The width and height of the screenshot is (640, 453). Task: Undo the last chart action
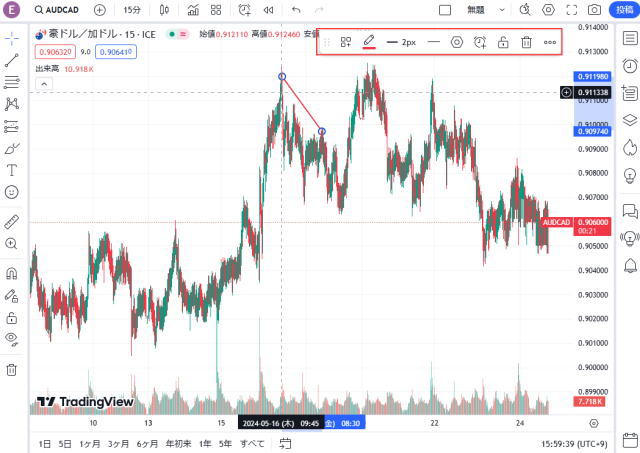click(296, 10)
